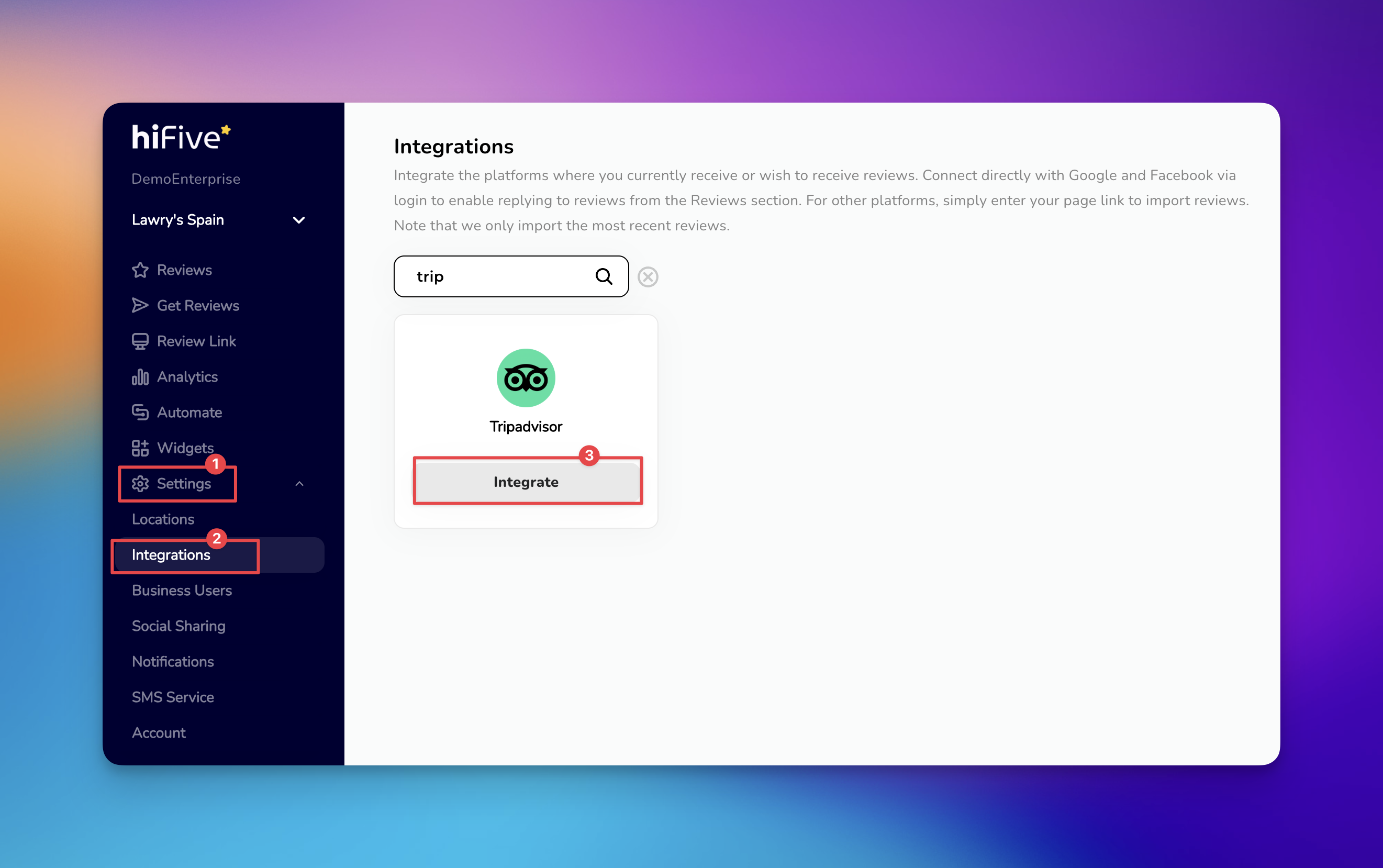Viewport: 1383px width, 868px height.
Task: Click the Tripadvisor owl logo
Action: click(x=525, y=378)
